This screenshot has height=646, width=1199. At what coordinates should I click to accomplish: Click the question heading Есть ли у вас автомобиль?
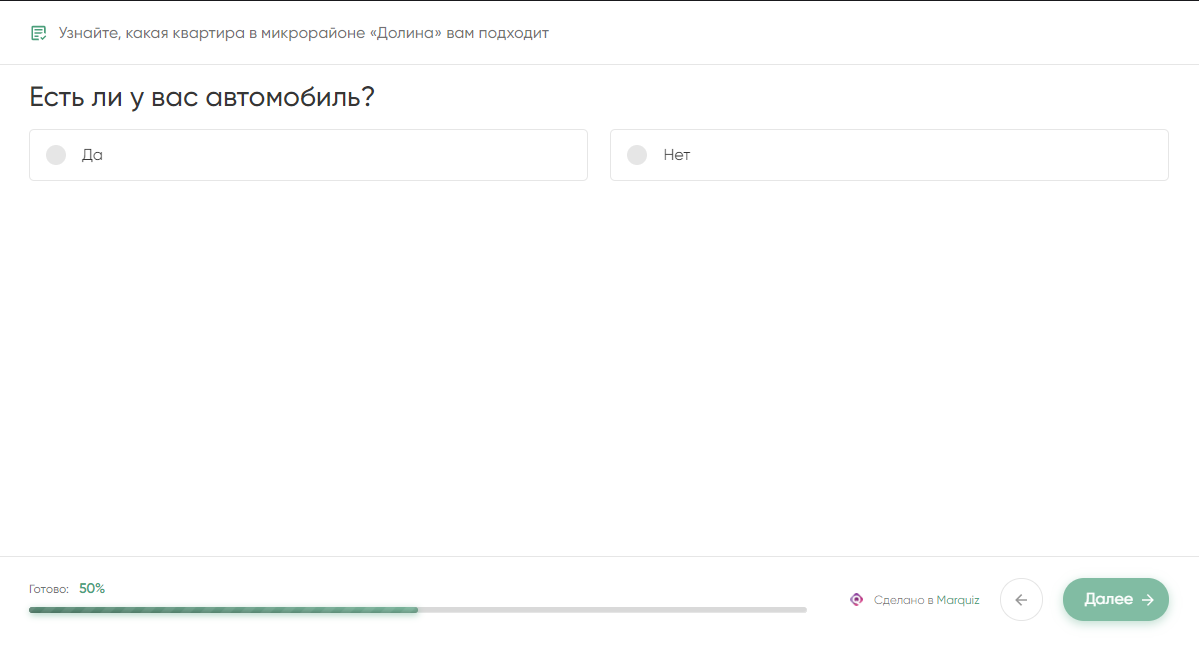pyautogui.click(x=202, y=97)
